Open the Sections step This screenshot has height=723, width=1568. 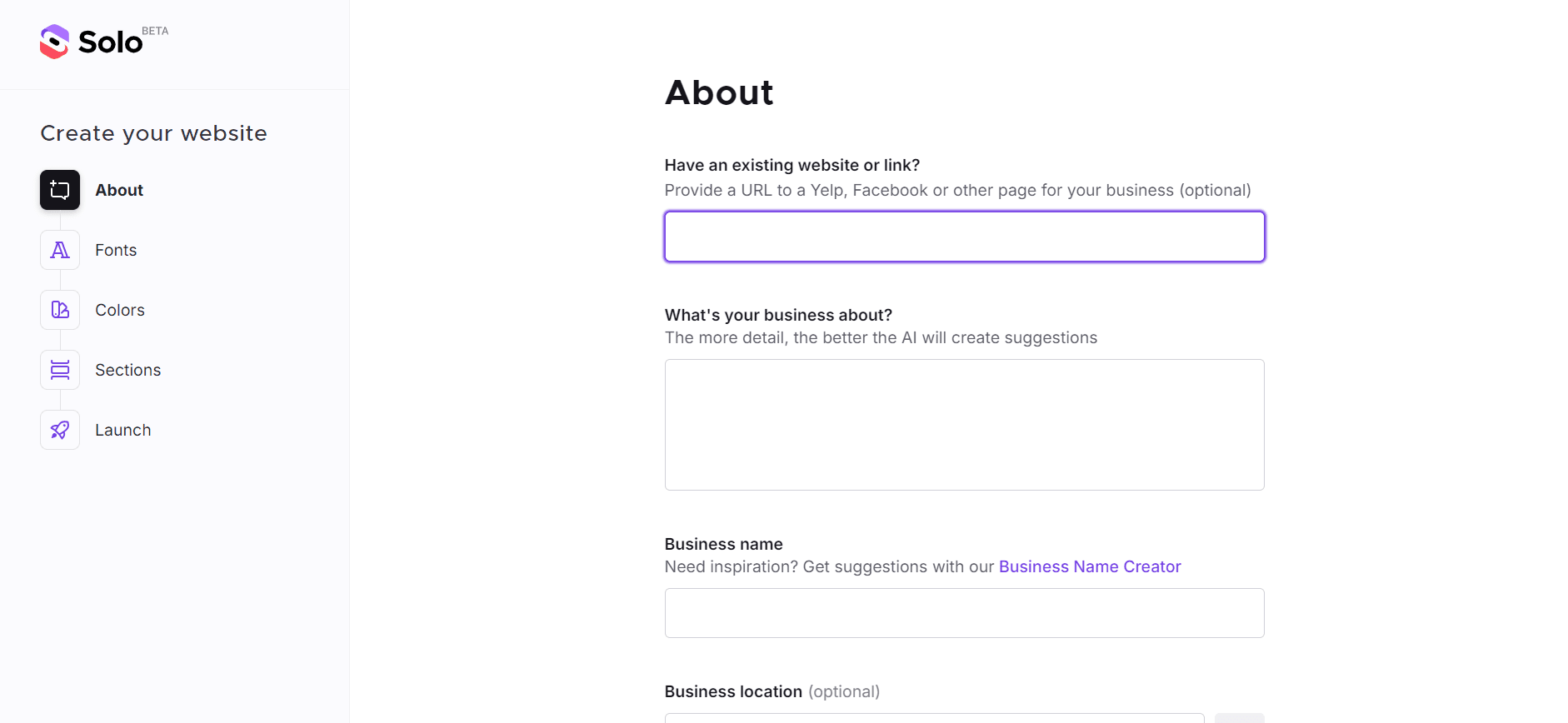click(127, 369)
